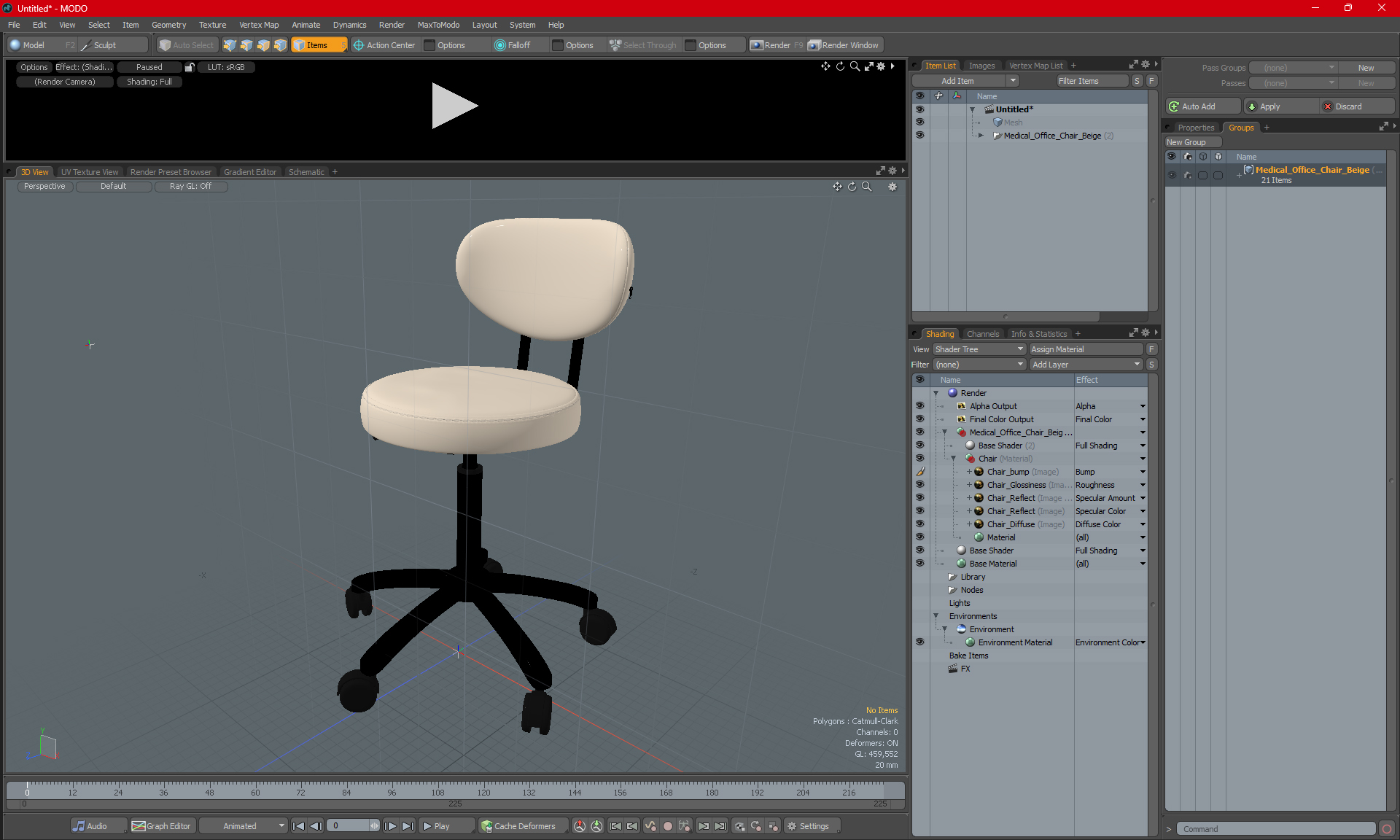
Task: Select Edges selection mode icon
Action: 246,45
